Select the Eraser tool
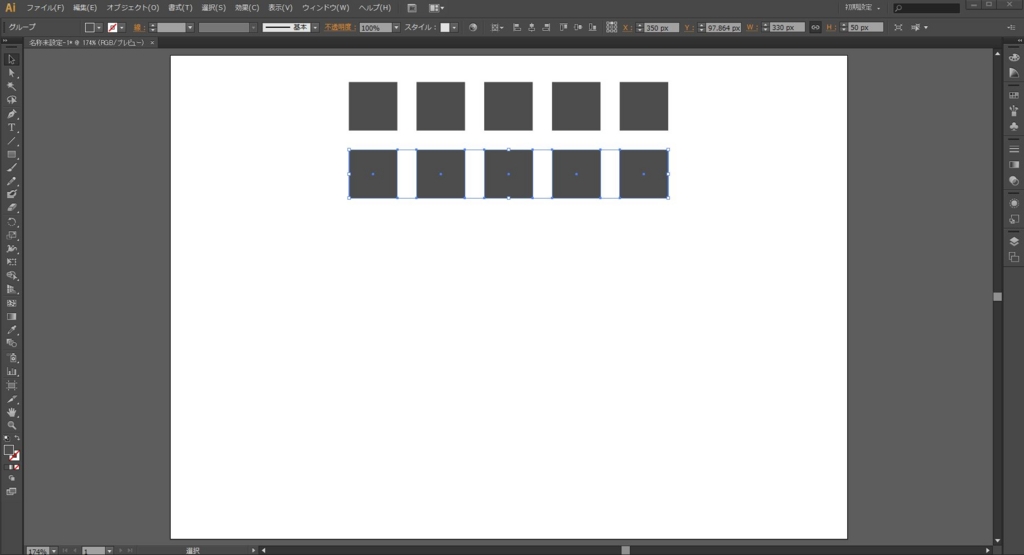 pos(11,208)
